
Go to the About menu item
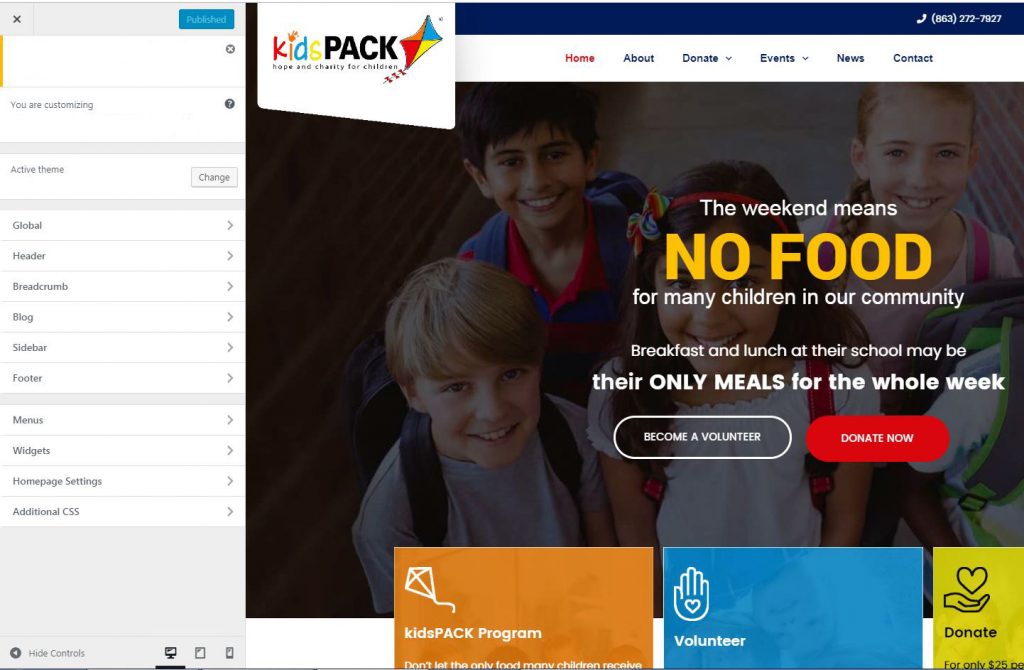point(638,58)
